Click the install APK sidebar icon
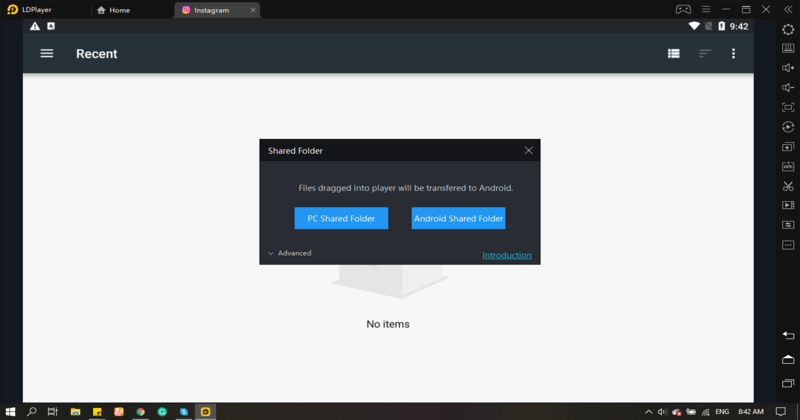The image size is (800, 420). pos(788,166)
